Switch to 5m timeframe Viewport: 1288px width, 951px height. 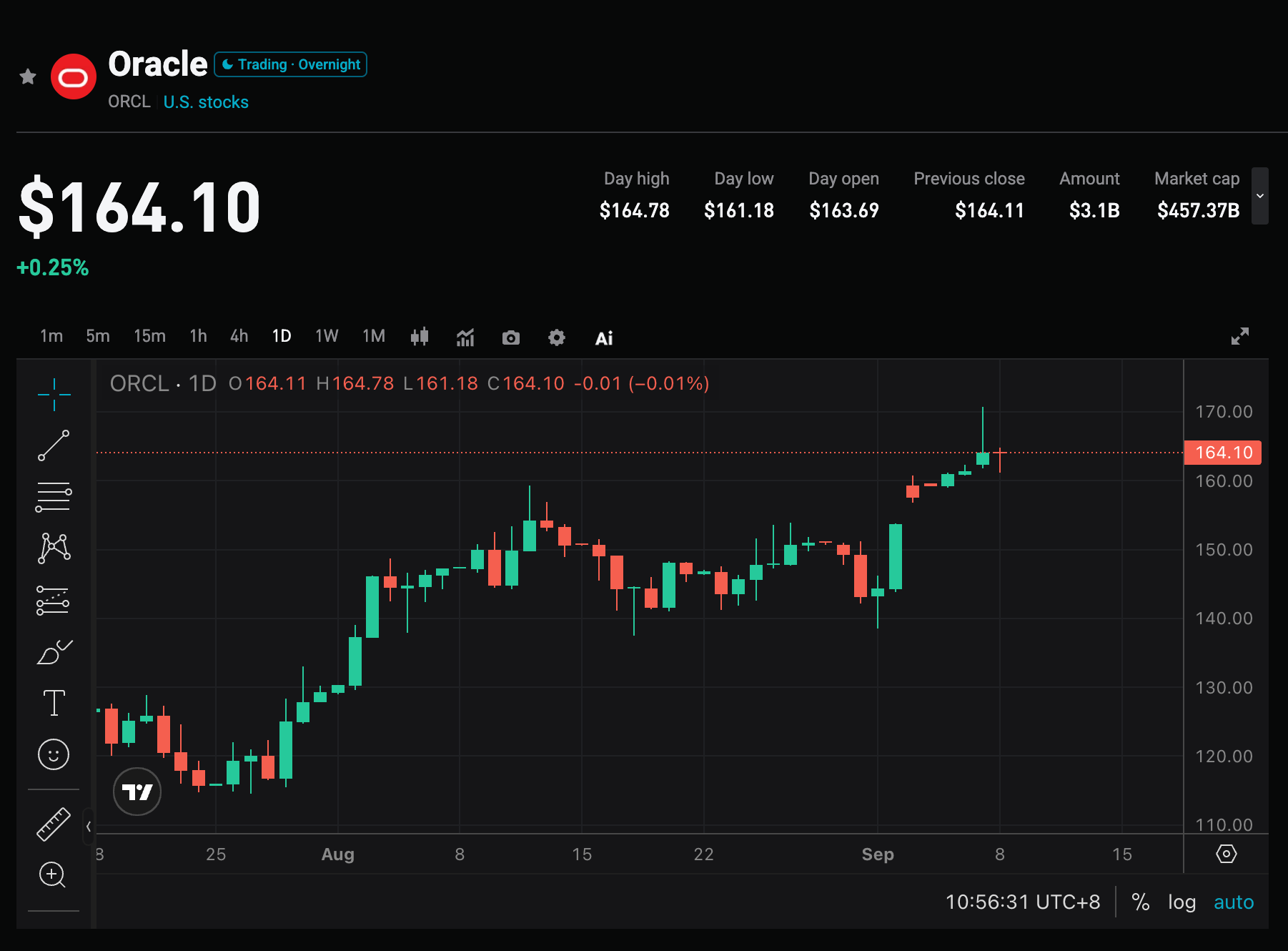tap(98, 336)
